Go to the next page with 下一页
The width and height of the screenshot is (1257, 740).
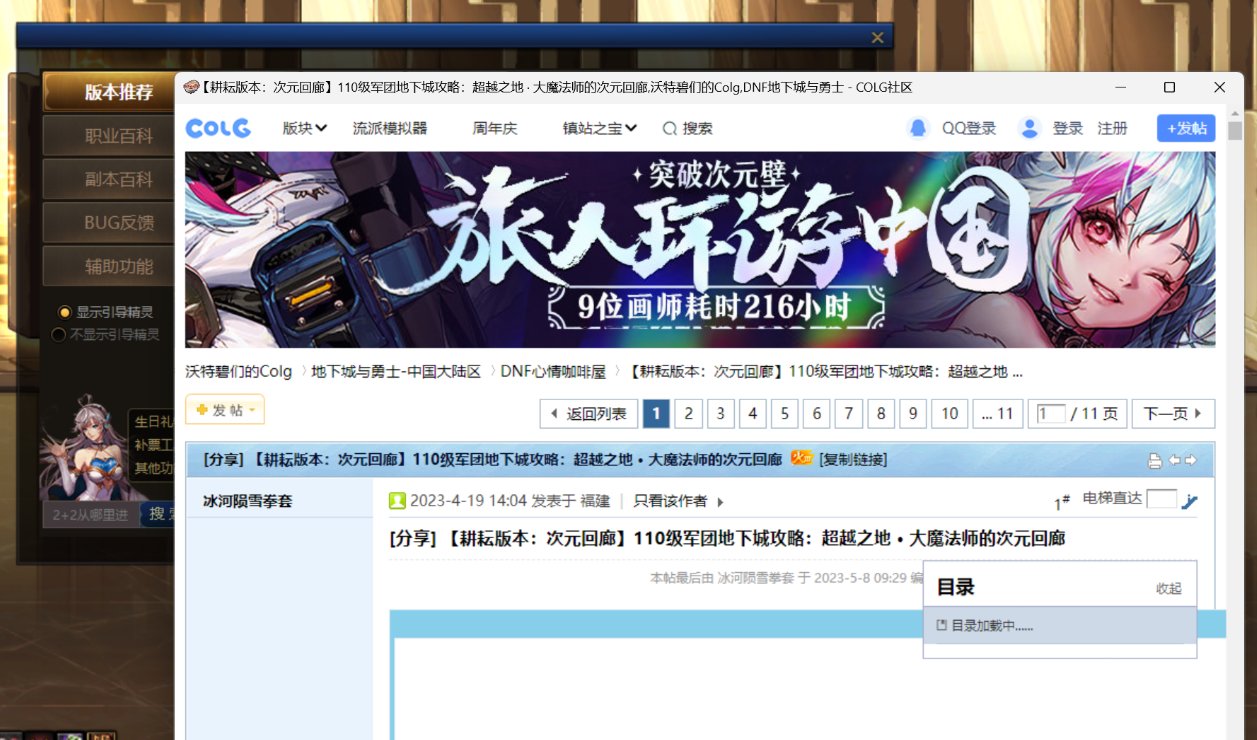pos(1175,414)
